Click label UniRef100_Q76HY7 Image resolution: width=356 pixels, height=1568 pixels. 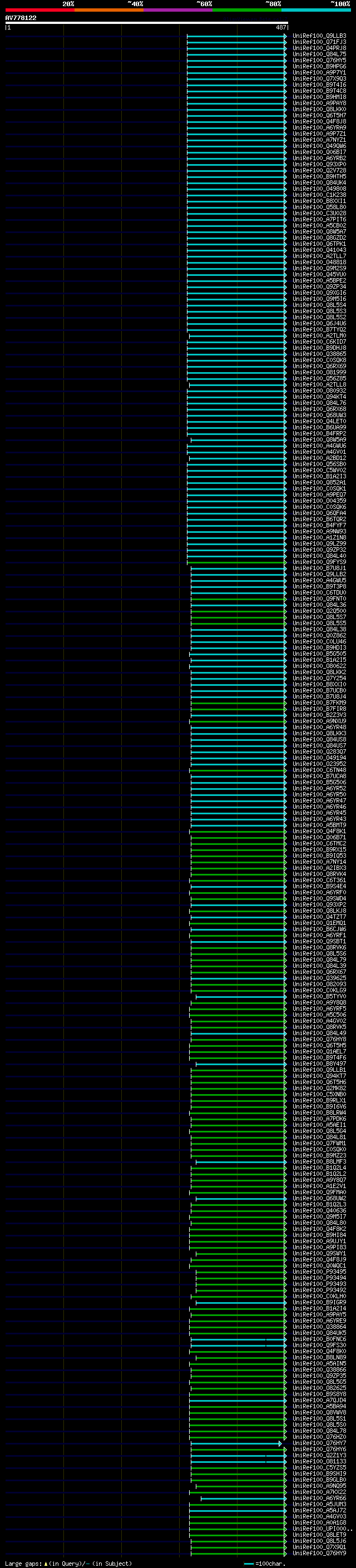coord(319,1443)
